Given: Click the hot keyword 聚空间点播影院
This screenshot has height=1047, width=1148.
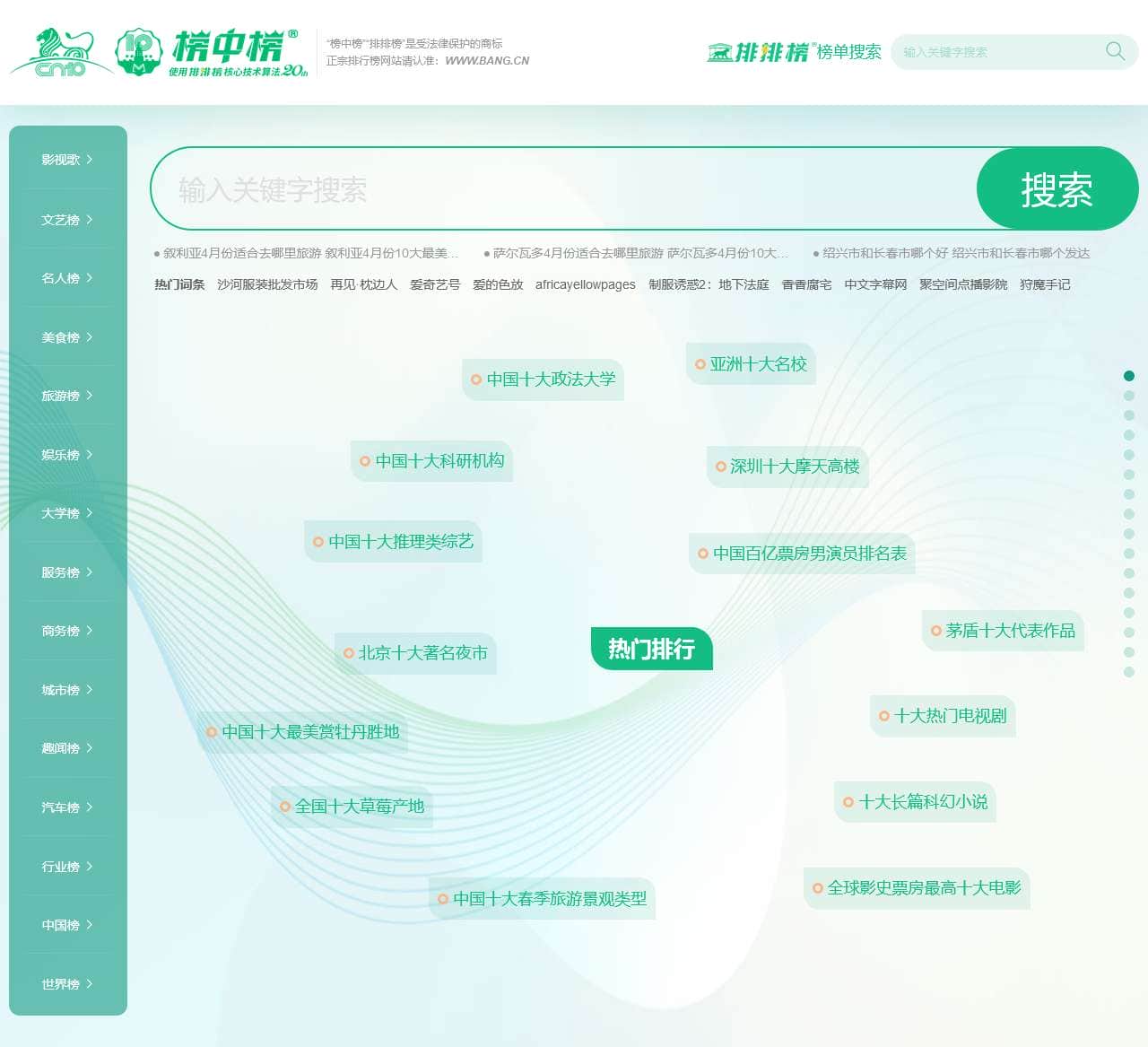Looking at the screenshot, I should 963,284.
